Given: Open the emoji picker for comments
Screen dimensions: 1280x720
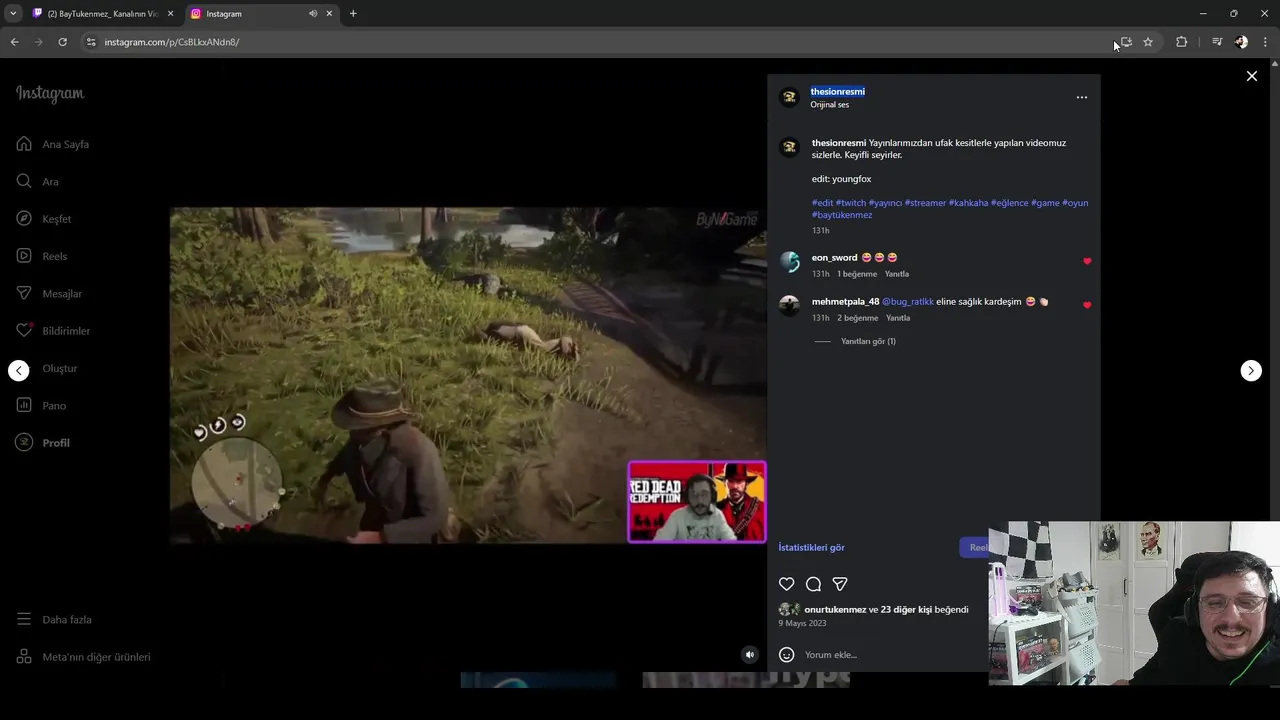Looking at the screenshot, I should (787, 654).
